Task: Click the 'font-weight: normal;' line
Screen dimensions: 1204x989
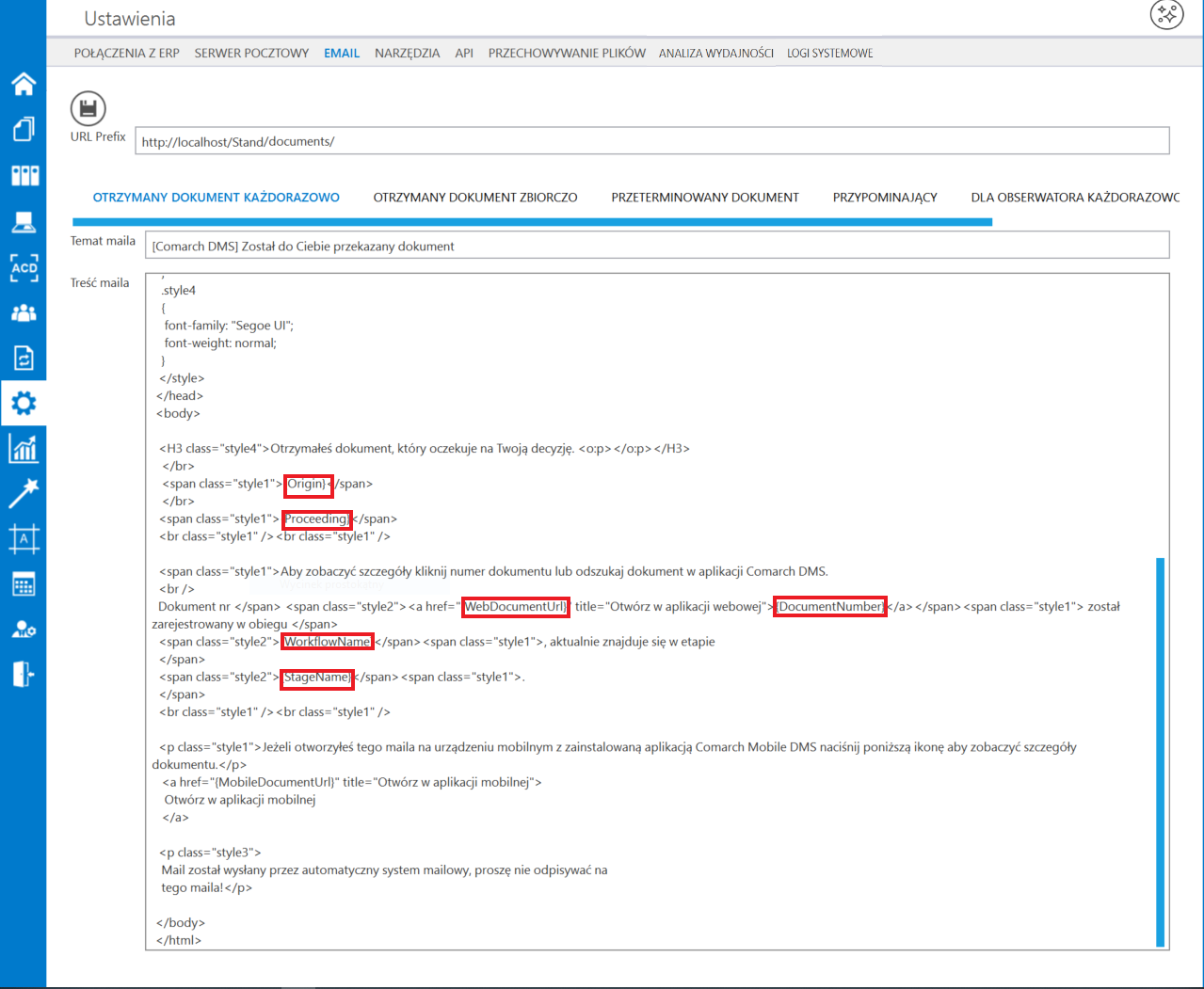Action: (x=220, y=343)
